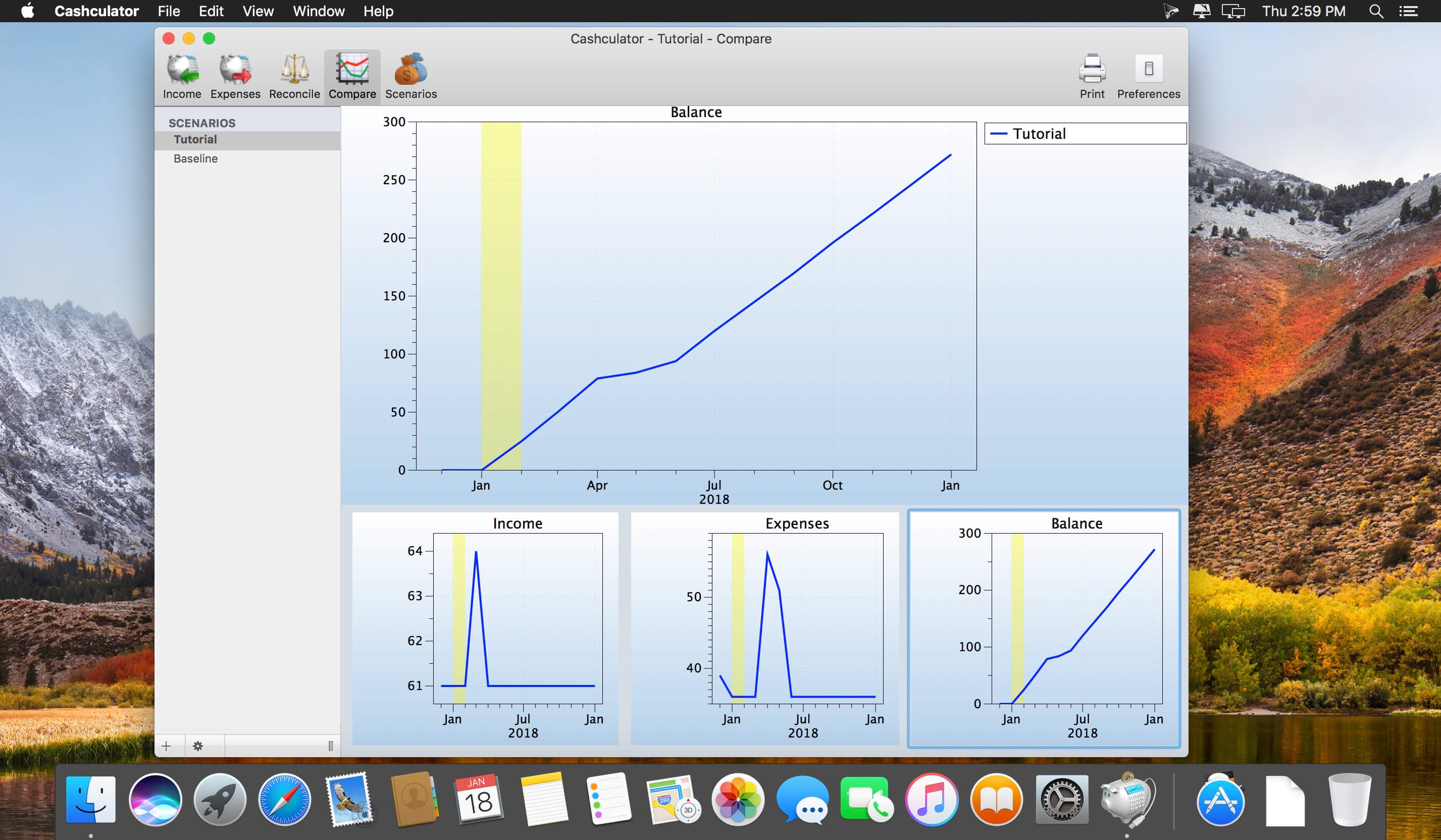This screenshot has height=840, width=1441.
Task: Open Finder from the Dock
Action: pyautogui.click(x=90, y=800)
